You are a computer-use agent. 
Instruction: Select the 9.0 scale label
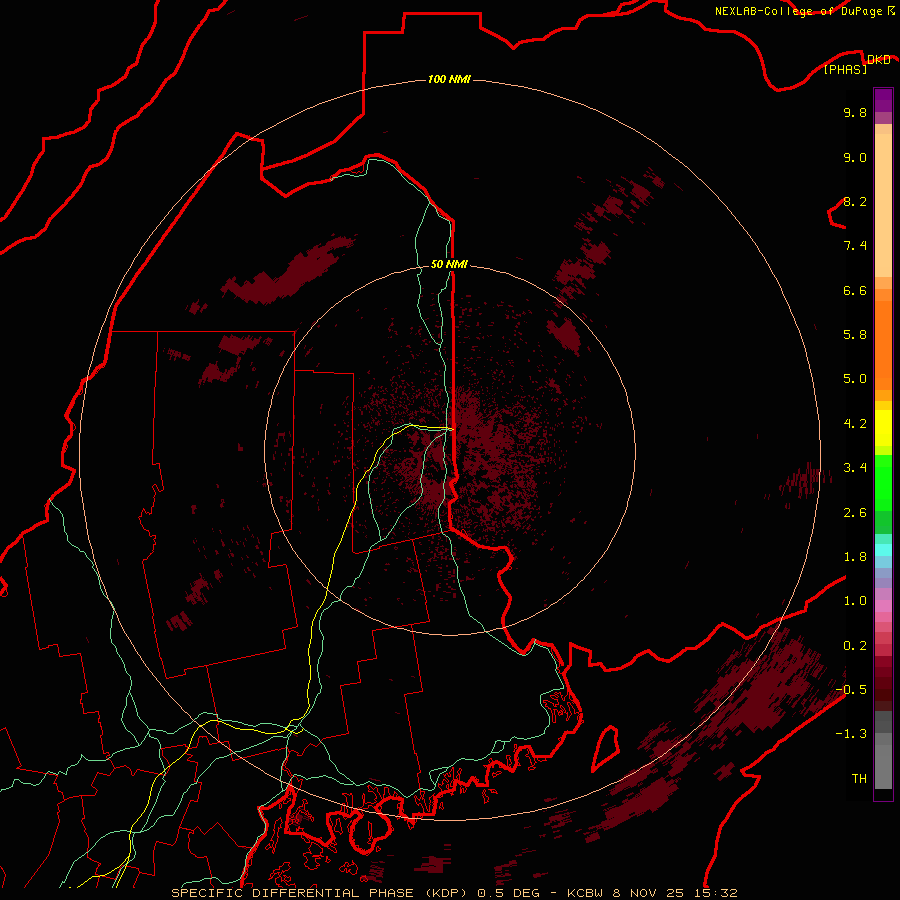point(855,157)
